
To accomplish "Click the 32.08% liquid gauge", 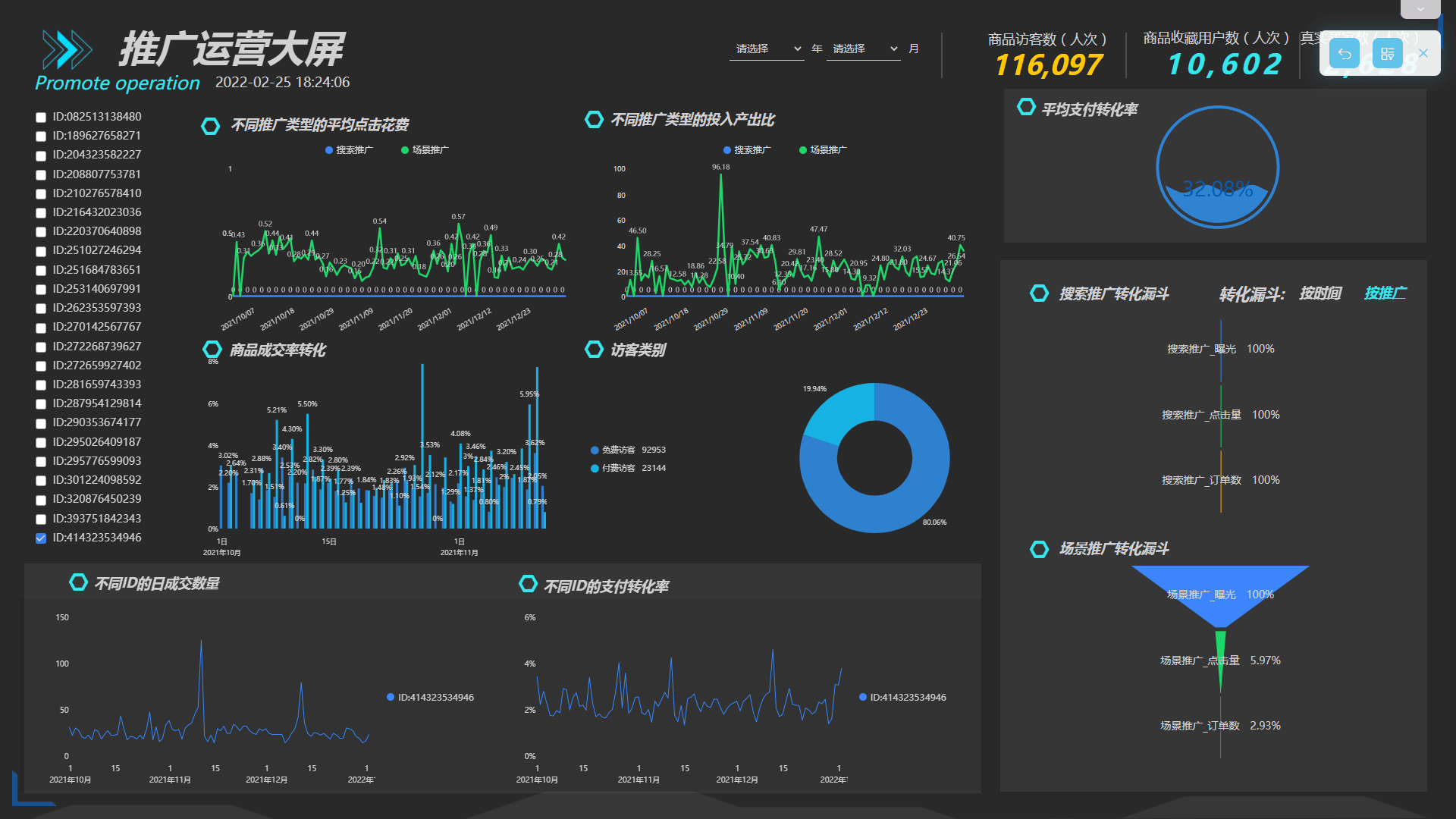I will tap(1218, 167).
